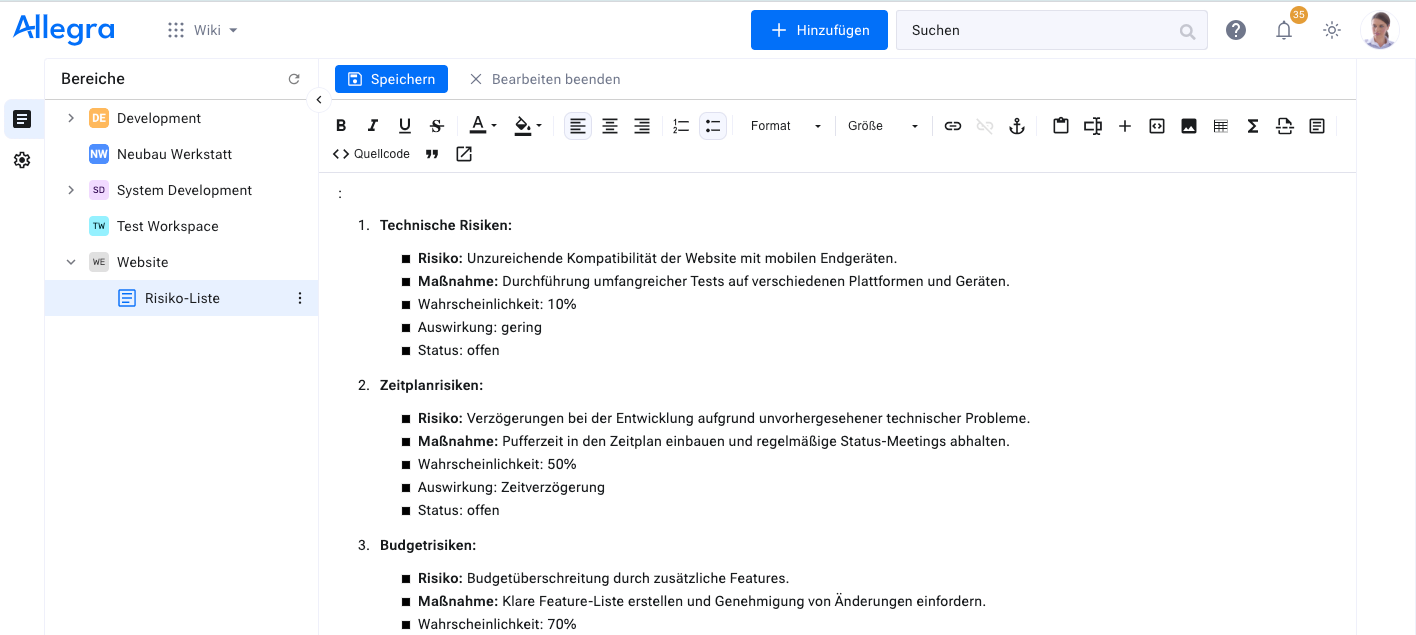The height and width of the screenshot is (635, 1416).
Task: Open the Größe size dropdown
Action: [883, 126]
